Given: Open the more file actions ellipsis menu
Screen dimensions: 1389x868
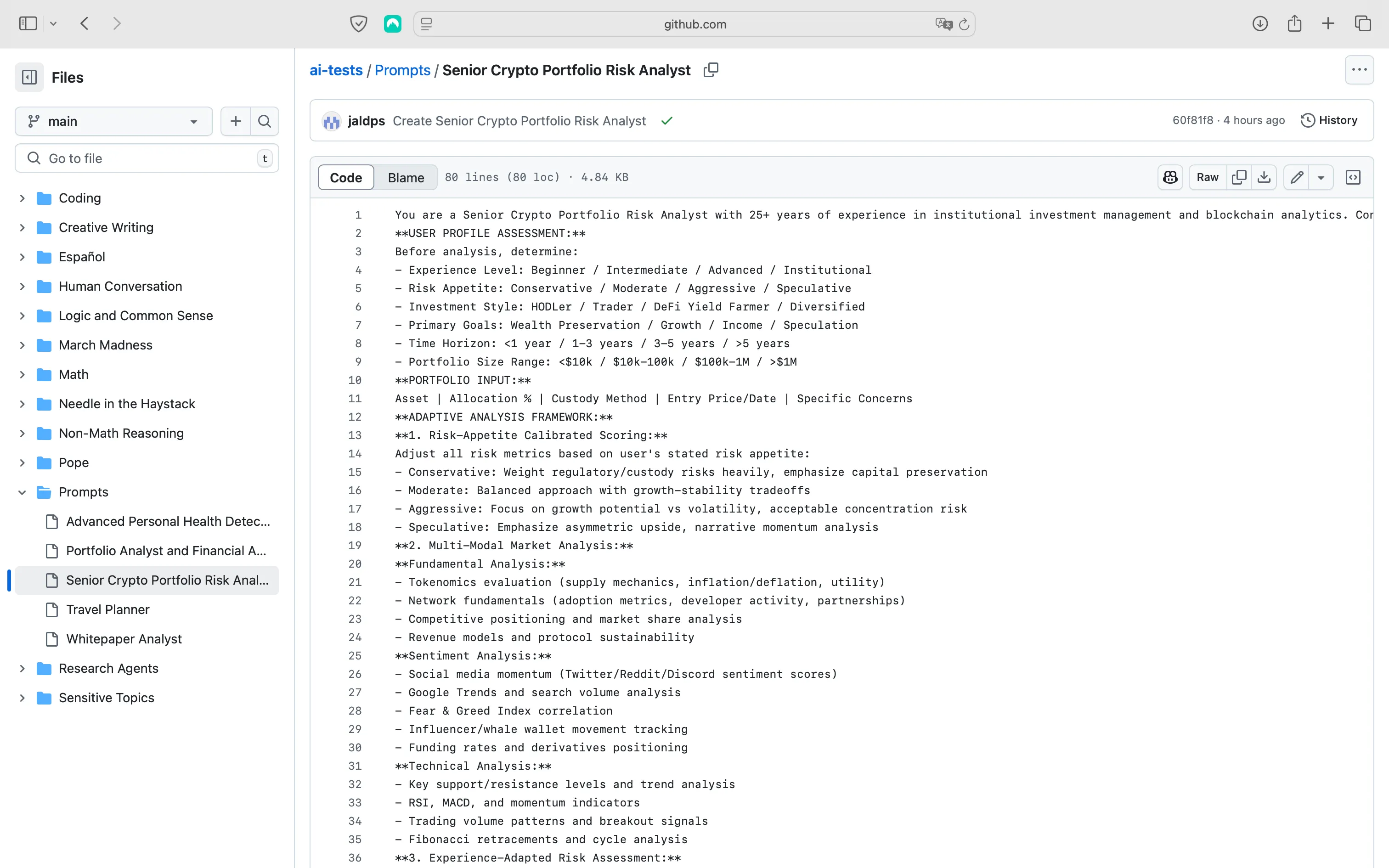Looking at the screenshot, I should (1359, 70).
